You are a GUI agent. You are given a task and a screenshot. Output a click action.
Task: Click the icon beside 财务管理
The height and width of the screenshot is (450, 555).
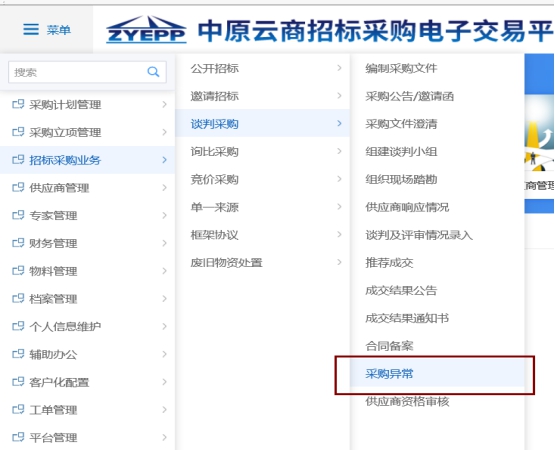(18, 243)
